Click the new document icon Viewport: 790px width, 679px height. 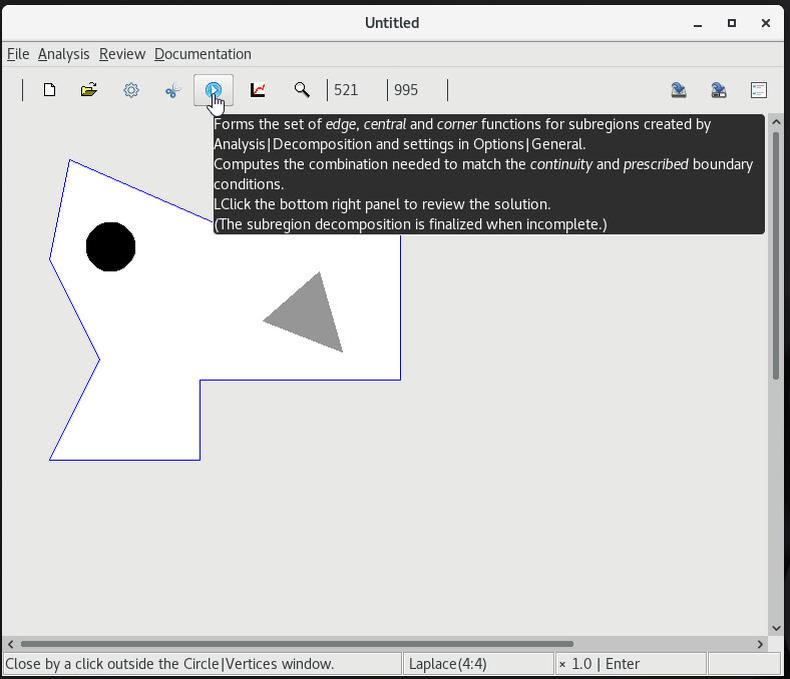tap(49, 90)
